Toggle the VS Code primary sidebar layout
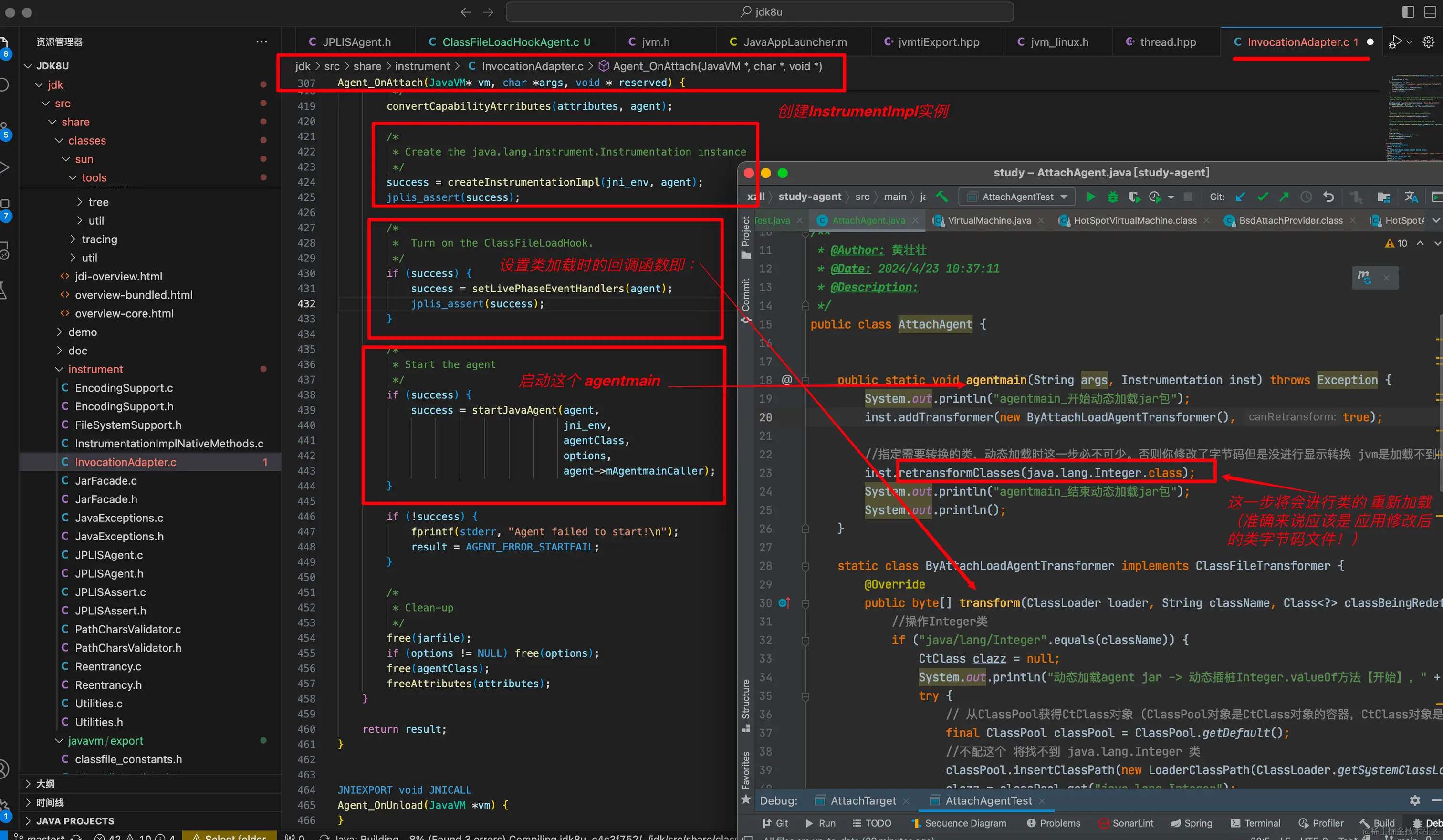Viewport: 1443px width, 840px height. coord(1408,11)
